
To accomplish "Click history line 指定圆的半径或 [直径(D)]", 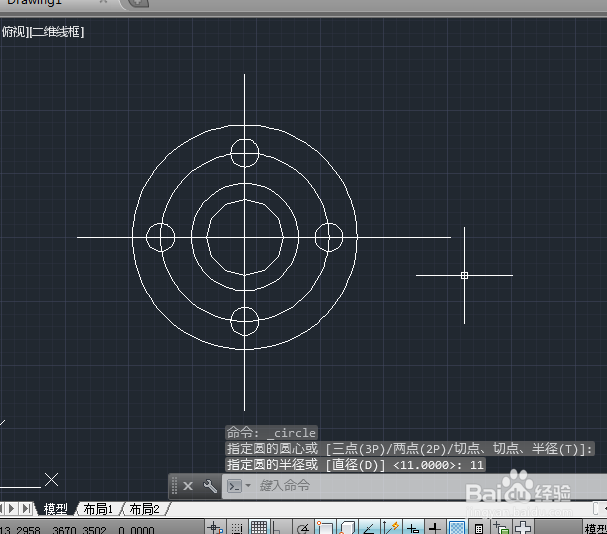I will [x=355, y=464].
